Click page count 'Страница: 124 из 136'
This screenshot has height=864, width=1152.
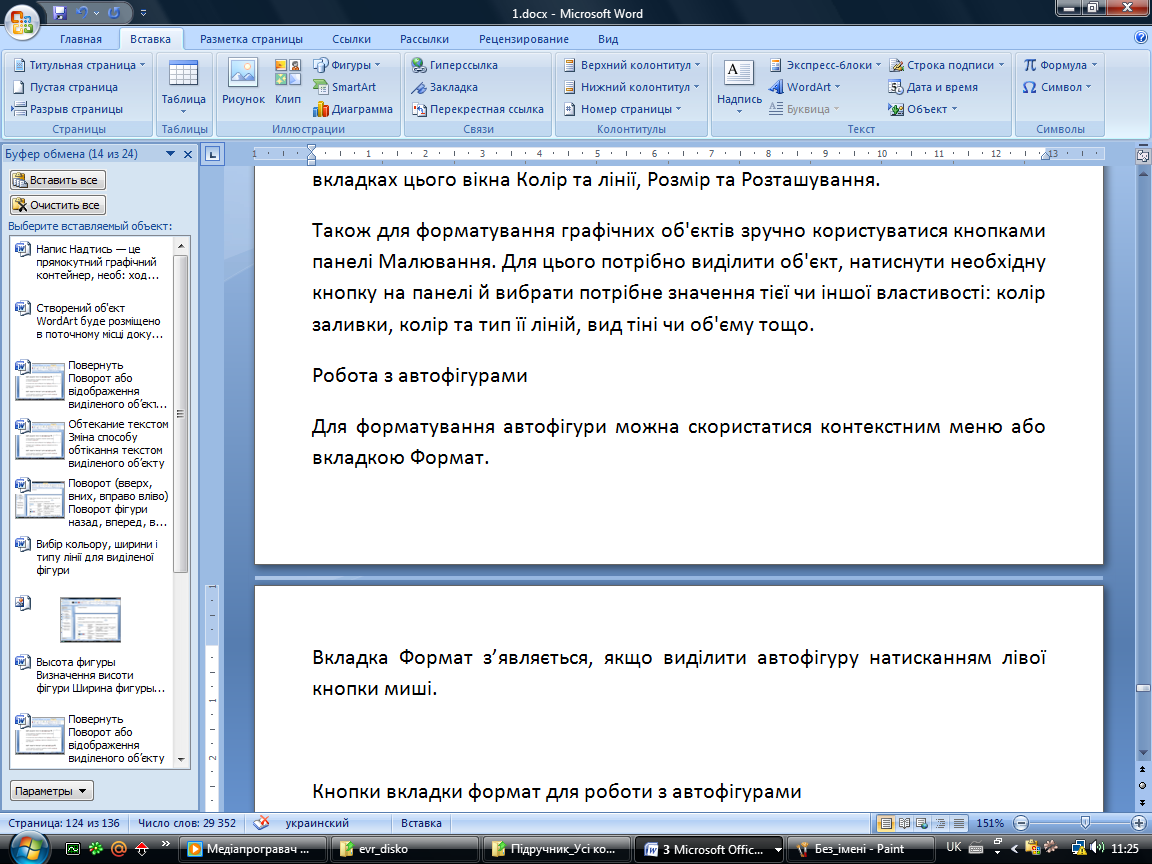pyautogui.click(x=64, y=823)
